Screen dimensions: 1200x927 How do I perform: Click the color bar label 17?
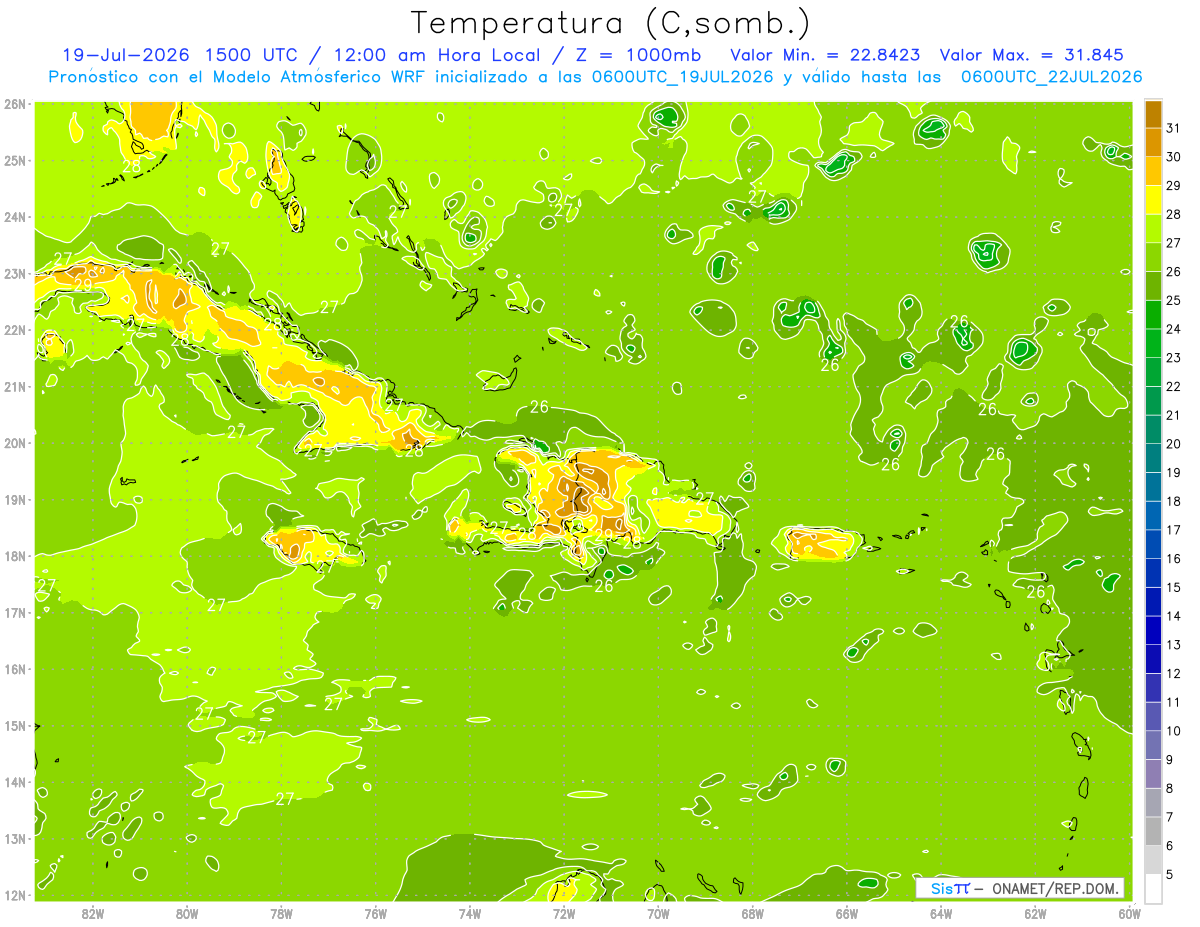(x=1173, y=530)
